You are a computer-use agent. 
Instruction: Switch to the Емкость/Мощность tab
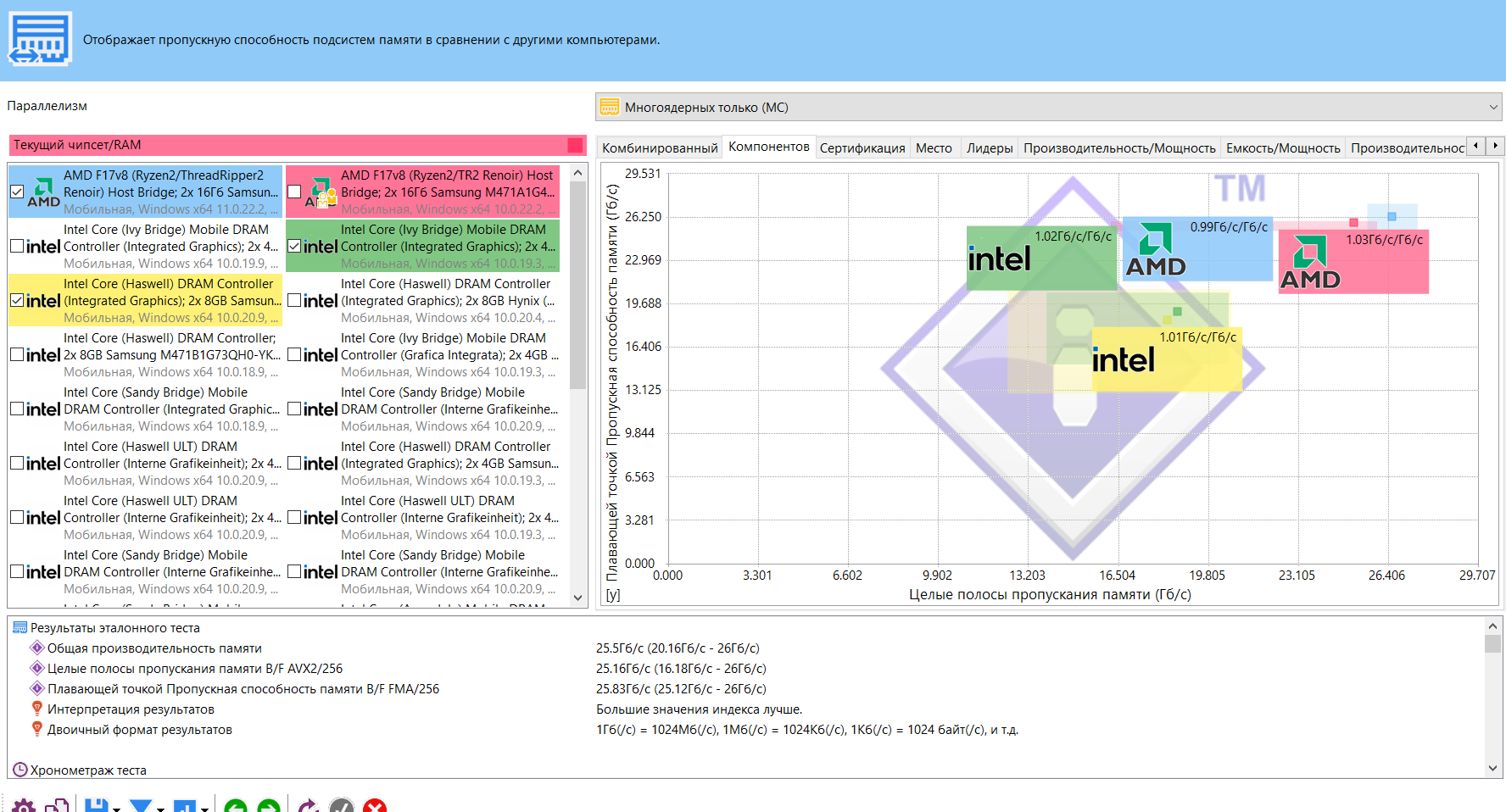click(1283, 147)
